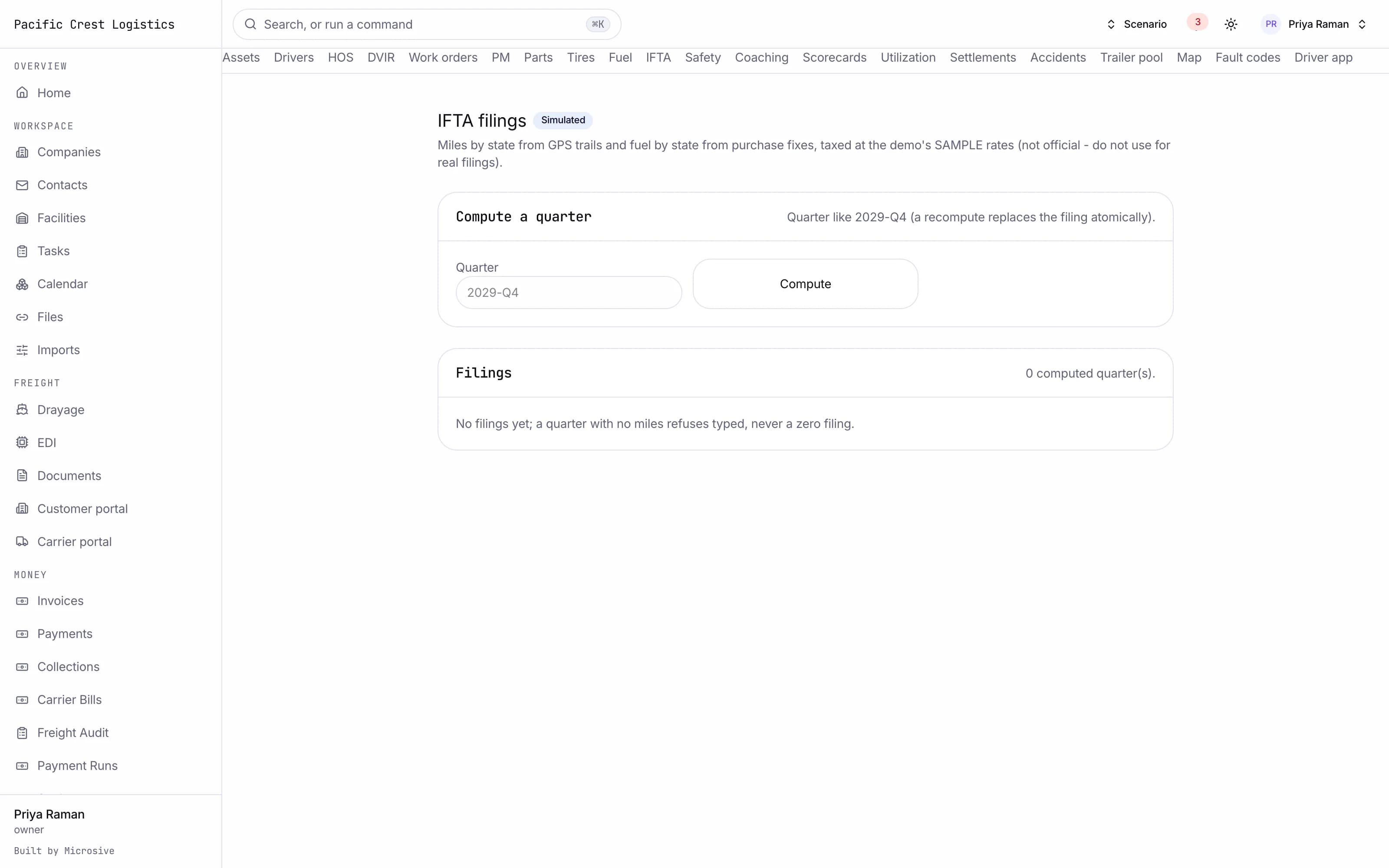This screenshot has height=868, width=1389.
Task: Click the EDI chip icon
Action: click(22, 443)
